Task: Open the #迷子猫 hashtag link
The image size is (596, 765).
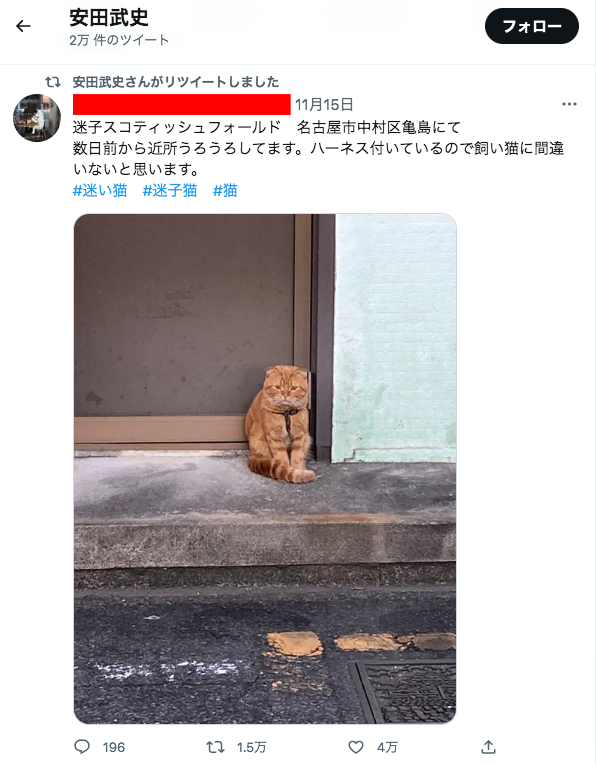Action: (x=170, y=190)
